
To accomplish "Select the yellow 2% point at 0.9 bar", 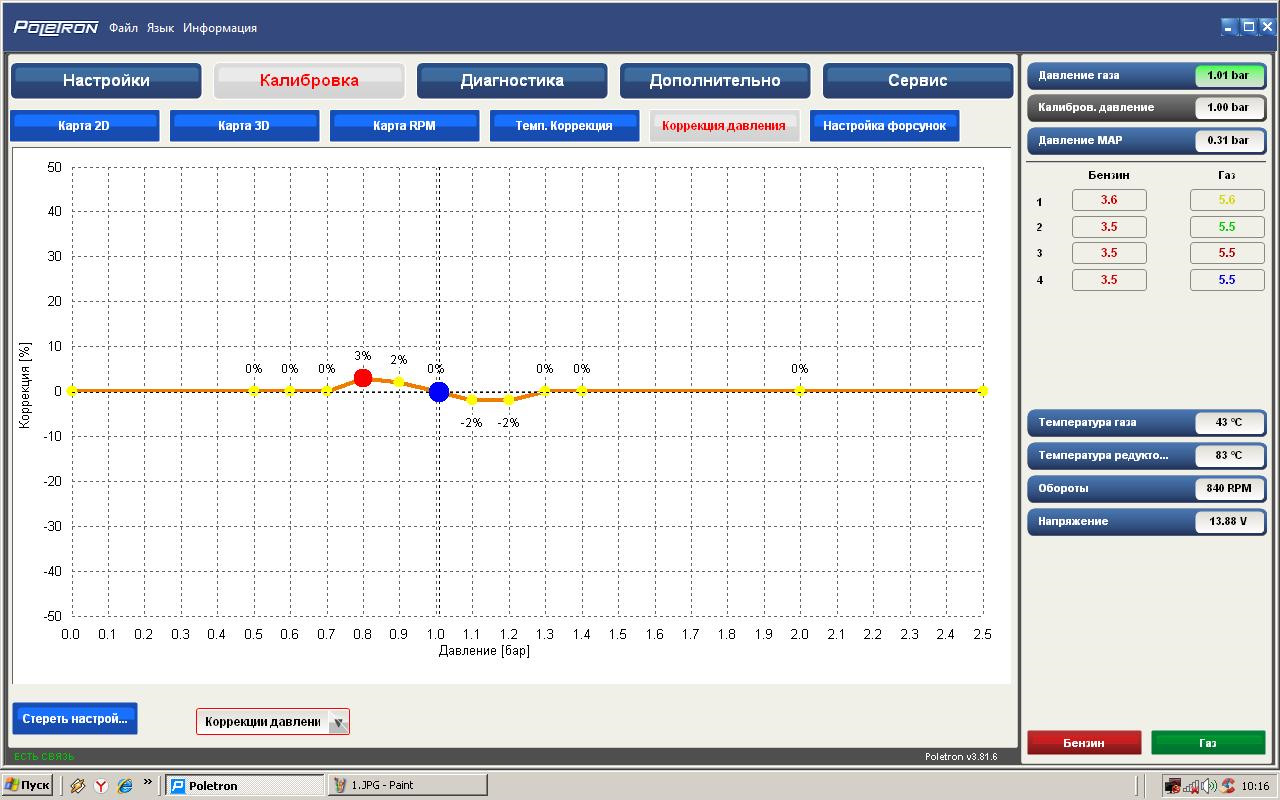I will pos(399,382).
